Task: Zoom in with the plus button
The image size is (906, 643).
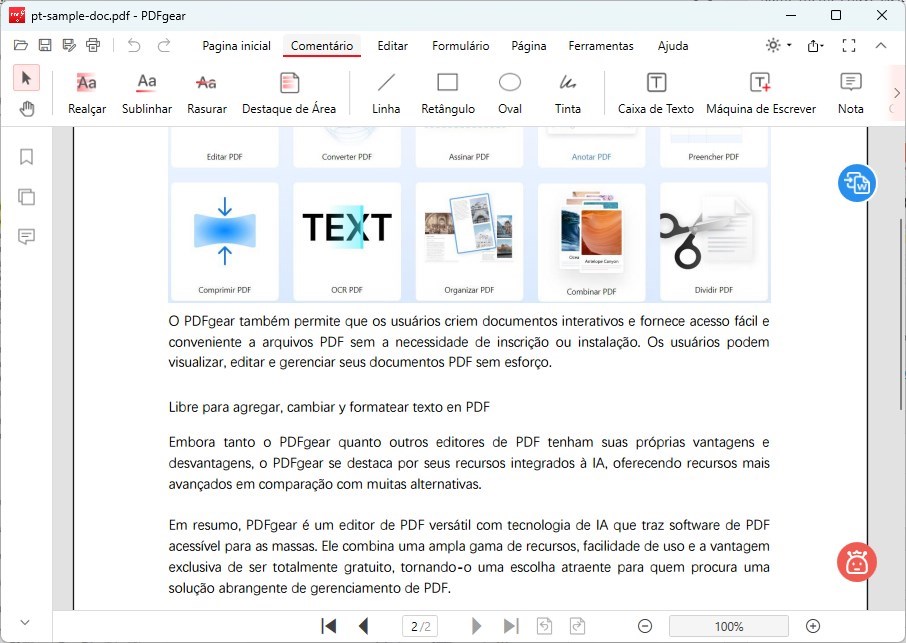Action: pyautogui.click(x=812, y=626)
